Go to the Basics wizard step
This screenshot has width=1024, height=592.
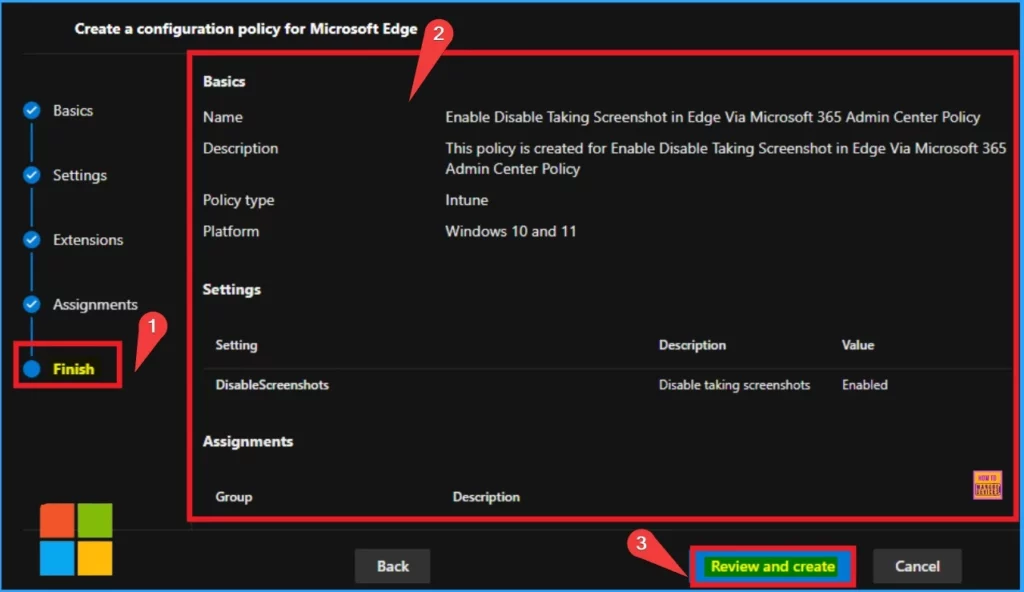[x=72, y=110]
